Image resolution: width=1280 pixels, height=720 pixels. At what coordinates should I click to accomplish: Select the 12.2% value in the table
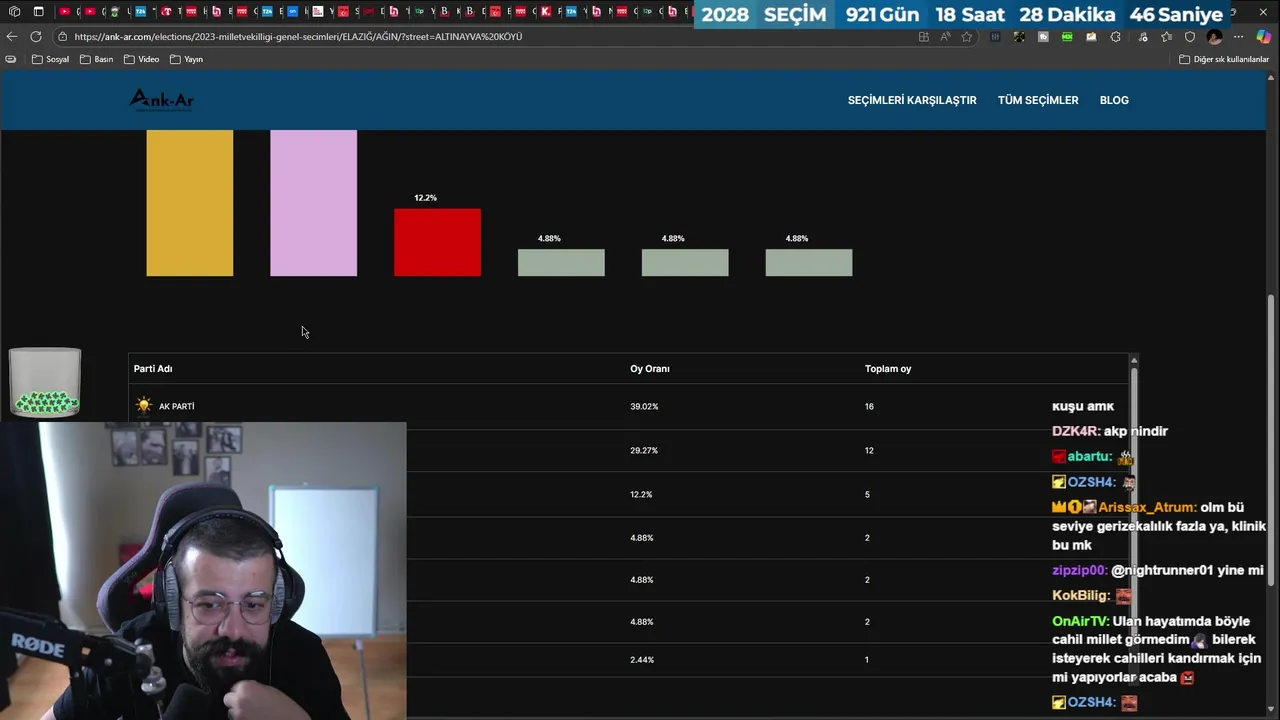click(641, 495)
